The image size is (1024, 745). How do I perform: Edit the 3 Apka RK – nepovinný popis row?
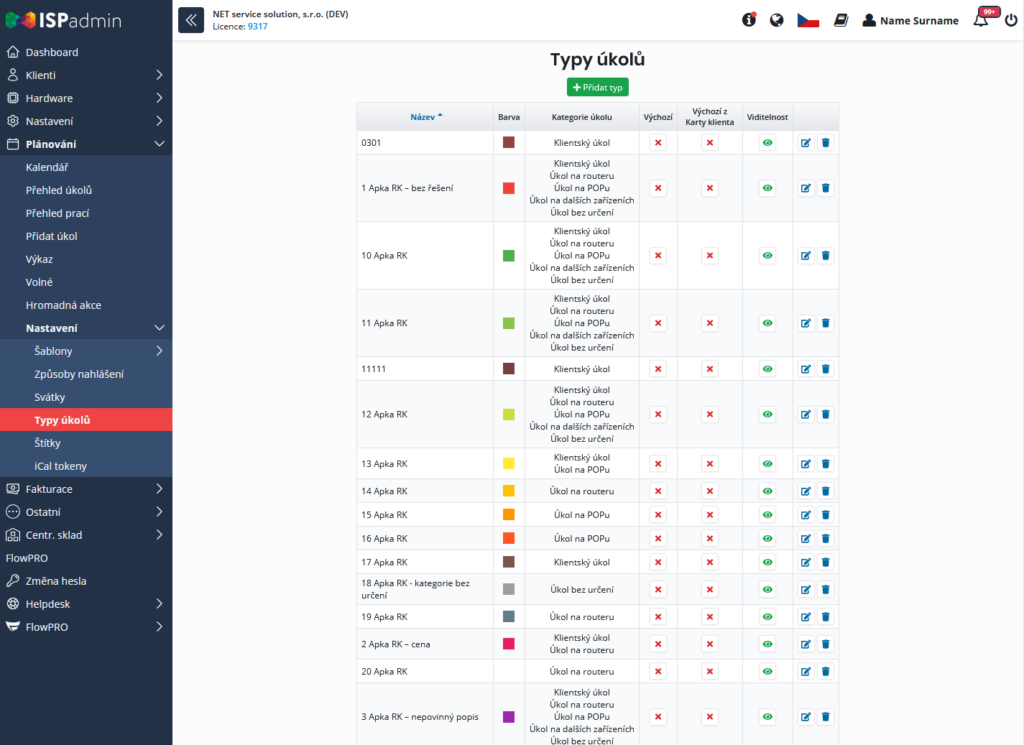pyautogui.click(x=806, y=716)
